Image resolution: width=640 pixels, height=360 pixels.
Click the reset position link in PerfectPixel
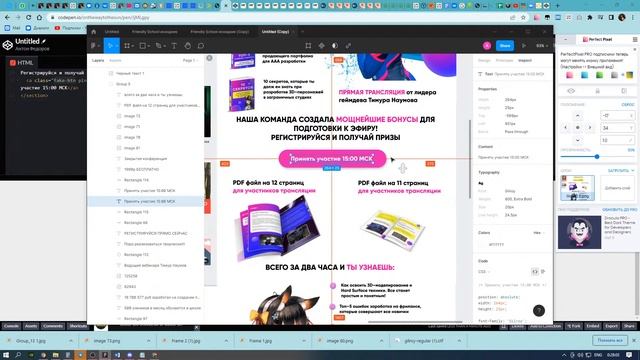click(x=628, y=104)
